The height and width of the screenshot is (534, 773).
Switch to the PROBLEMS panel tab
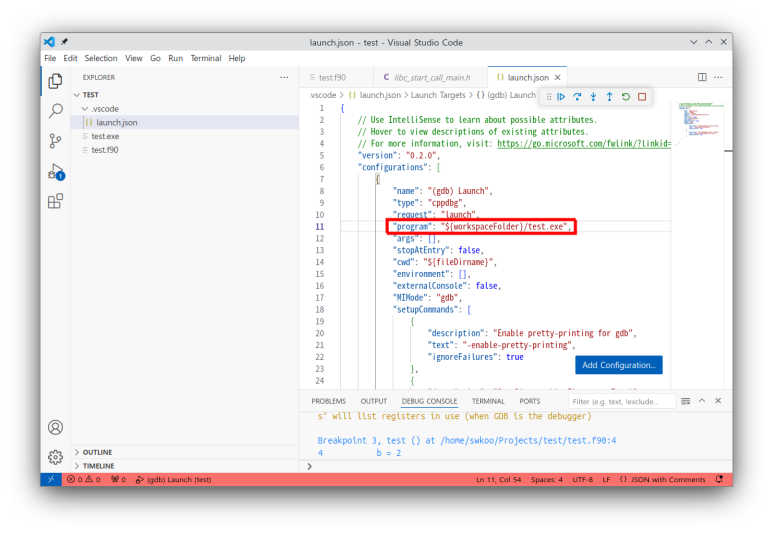click(x=328, y=401)
